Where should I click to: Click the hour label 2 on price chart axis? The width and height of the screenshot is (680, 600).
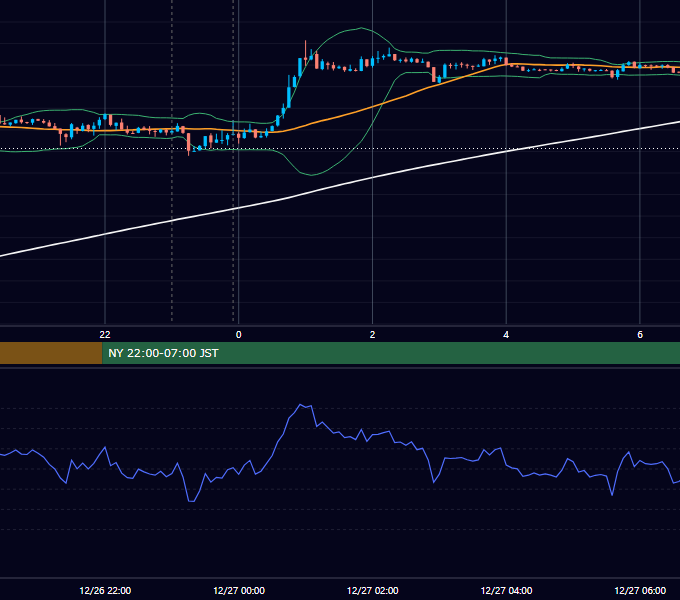tap(373, 334)
